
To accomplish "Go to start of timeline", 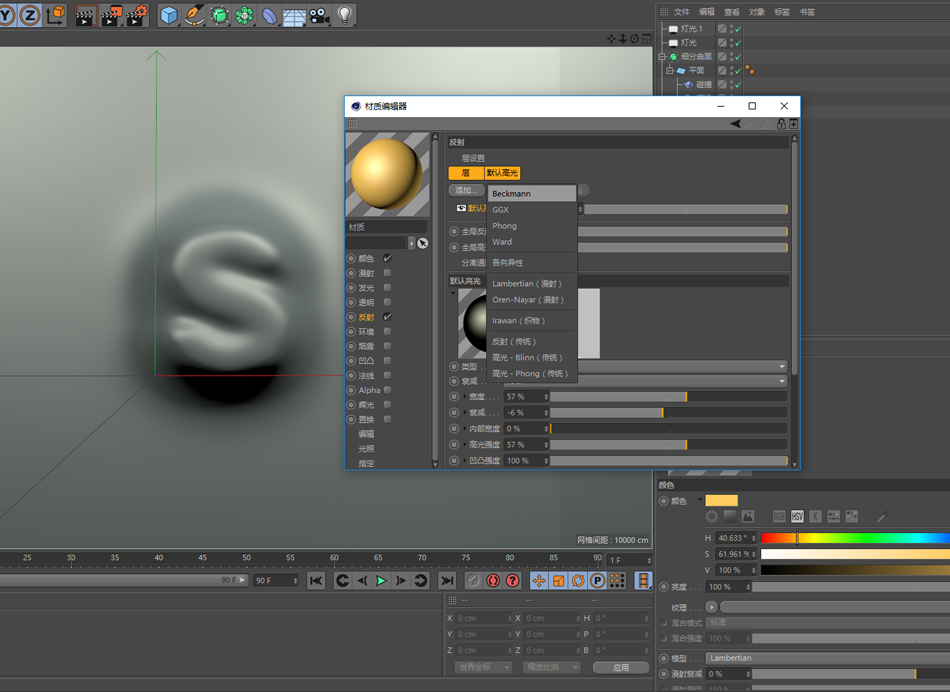I will coord(316,581).
